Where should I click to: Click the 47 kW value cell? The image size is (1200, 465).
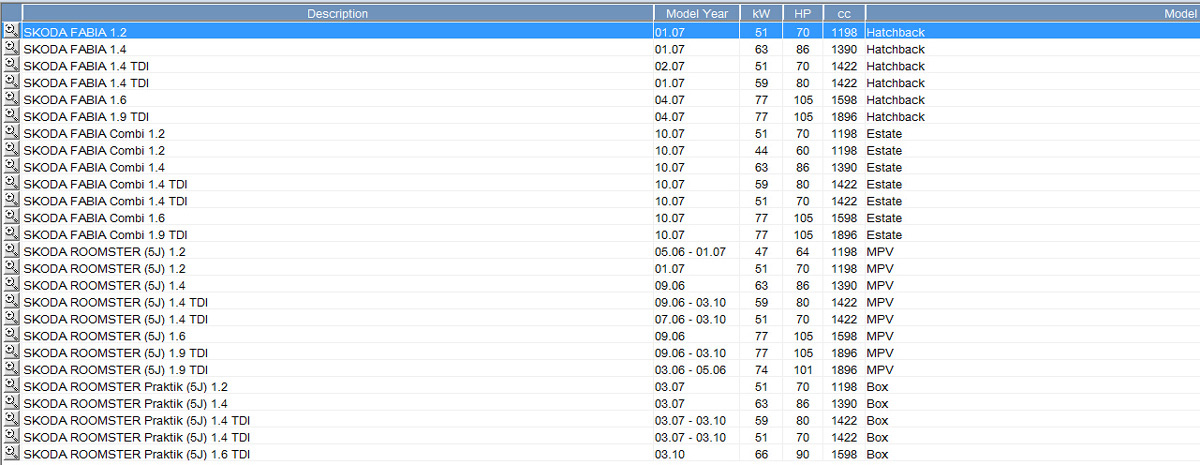(761, 252)
